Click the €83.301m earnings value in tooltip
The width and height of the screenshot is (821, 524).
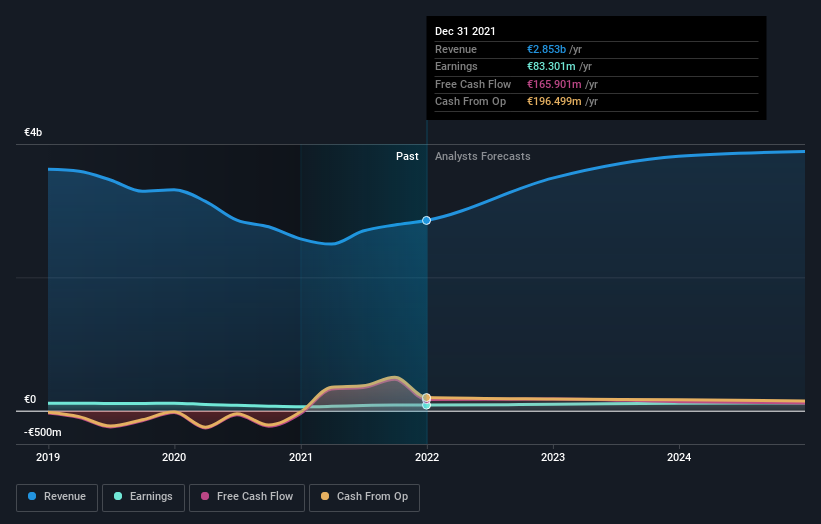point(551,66)
